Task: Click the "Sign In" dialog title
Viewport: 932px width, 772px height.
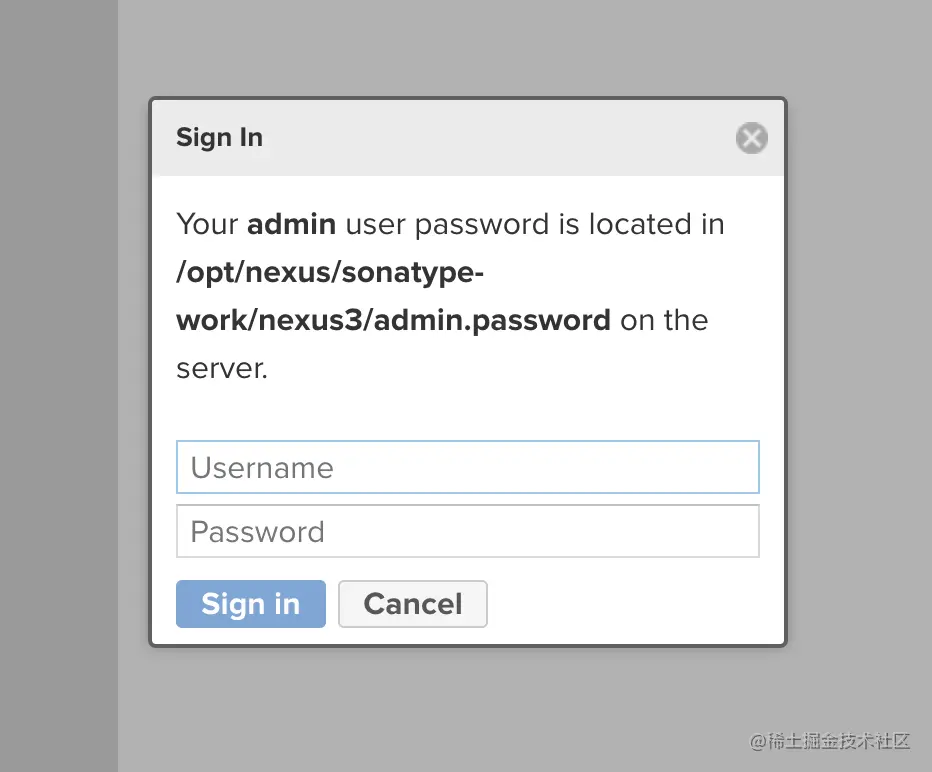Action: coord(219,137)
